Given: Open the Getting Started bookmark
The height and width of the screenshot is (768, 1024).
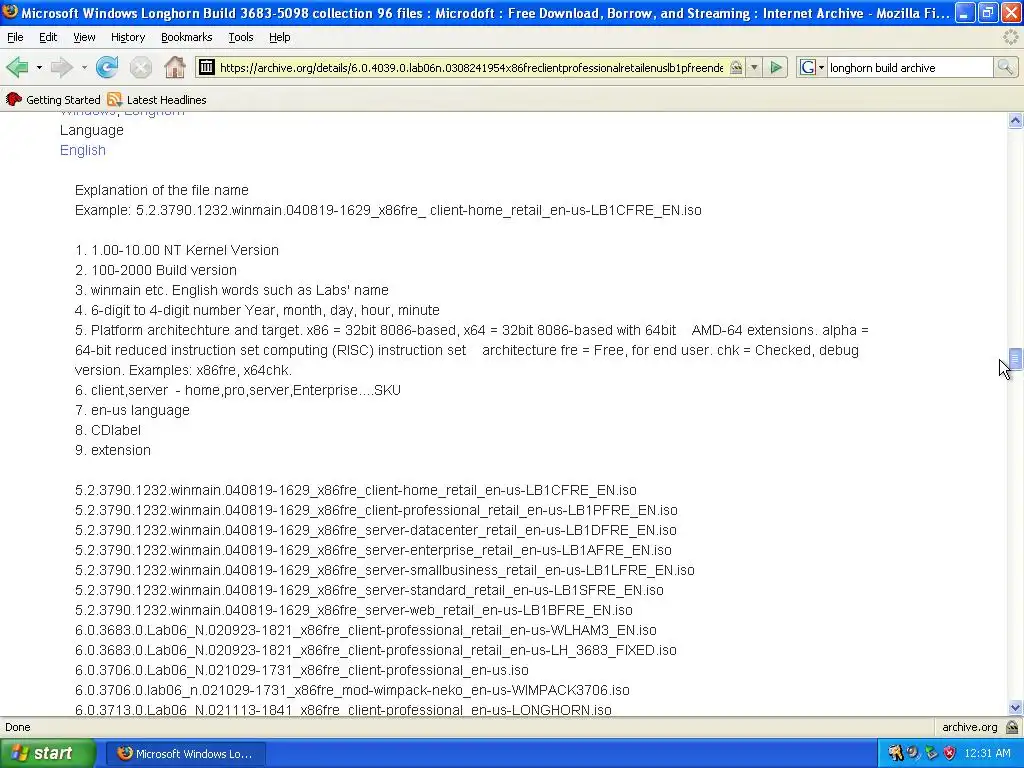Looking at the screenshot, I should click(x=54, y=100).
